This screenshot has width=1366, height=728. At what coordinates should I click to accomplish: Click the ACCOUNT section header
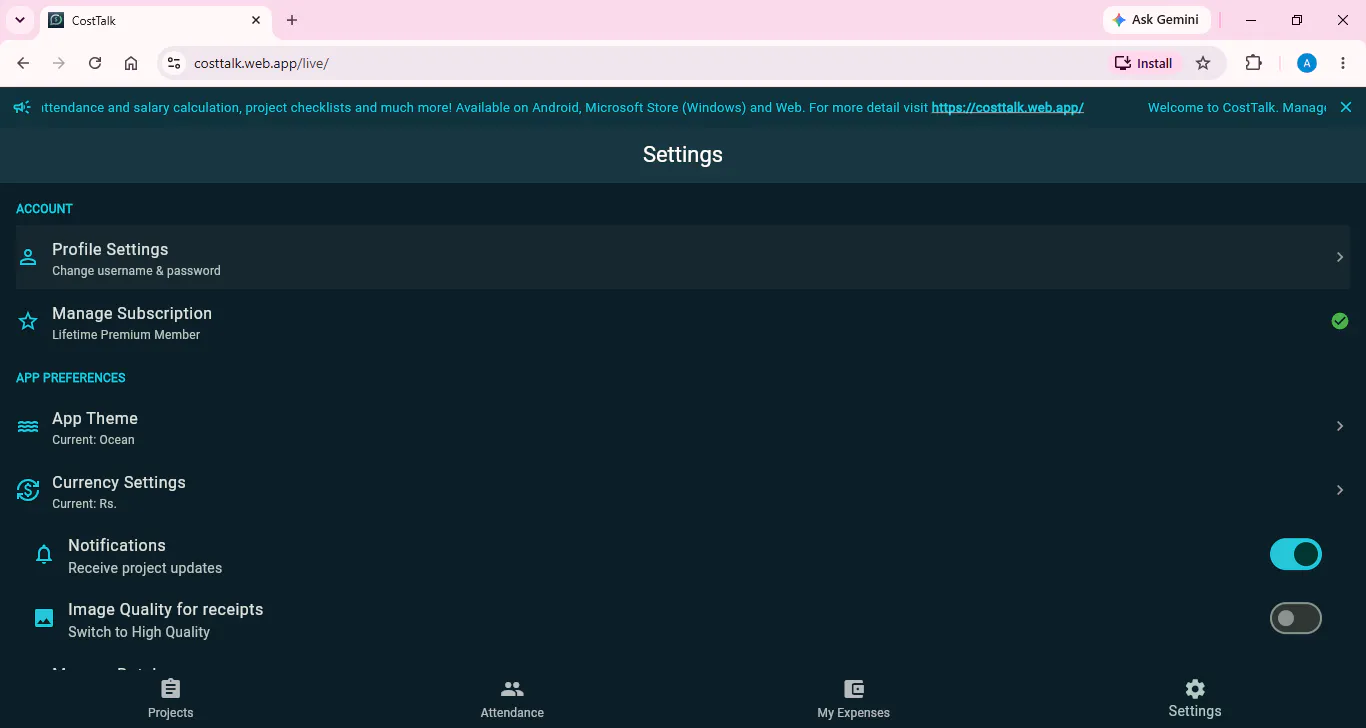point(44,209)
